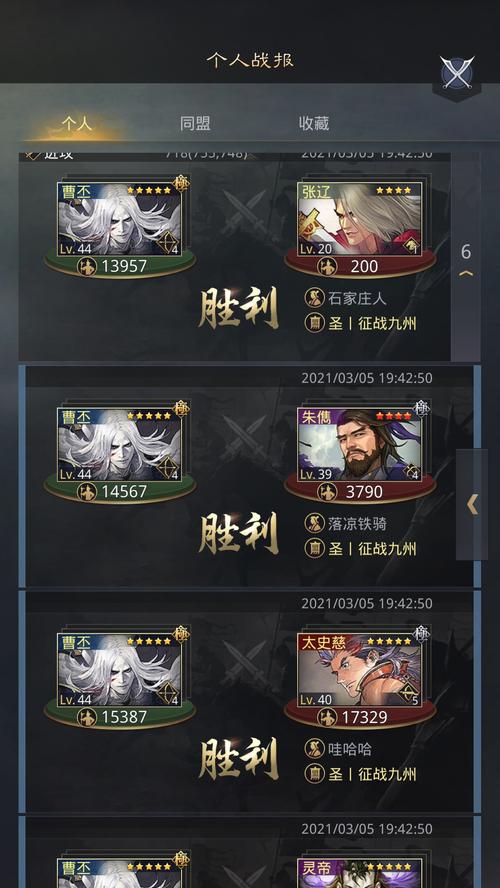The height and width of the screenshot is (888, 500).
Task: Open the 朱儁 general portrait
Action: (x=360, y=445)
